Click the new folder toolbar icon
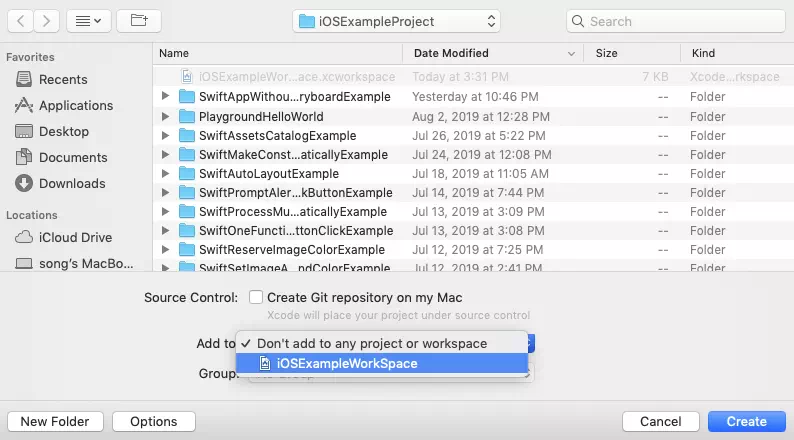Viewport: 794px width, 440px height. click(139, 21)
